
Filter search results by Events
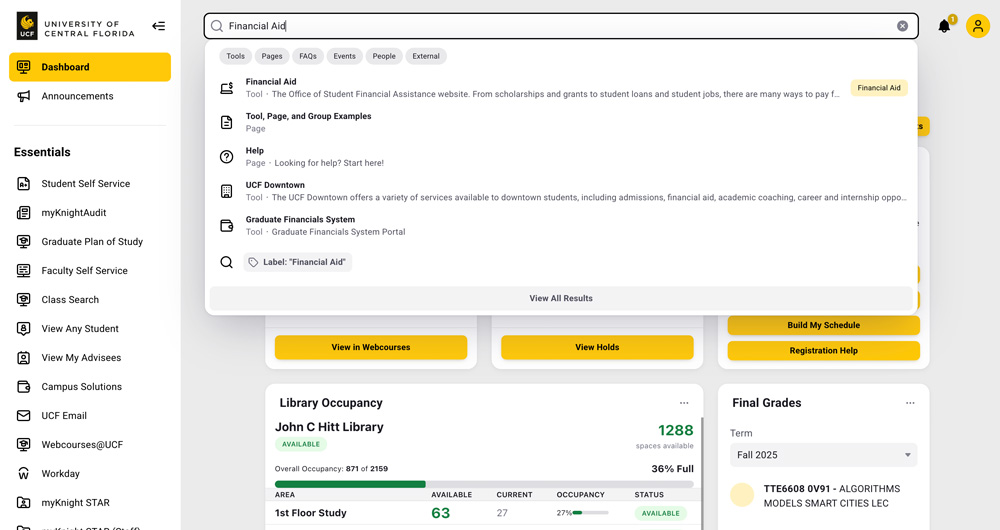344,56
